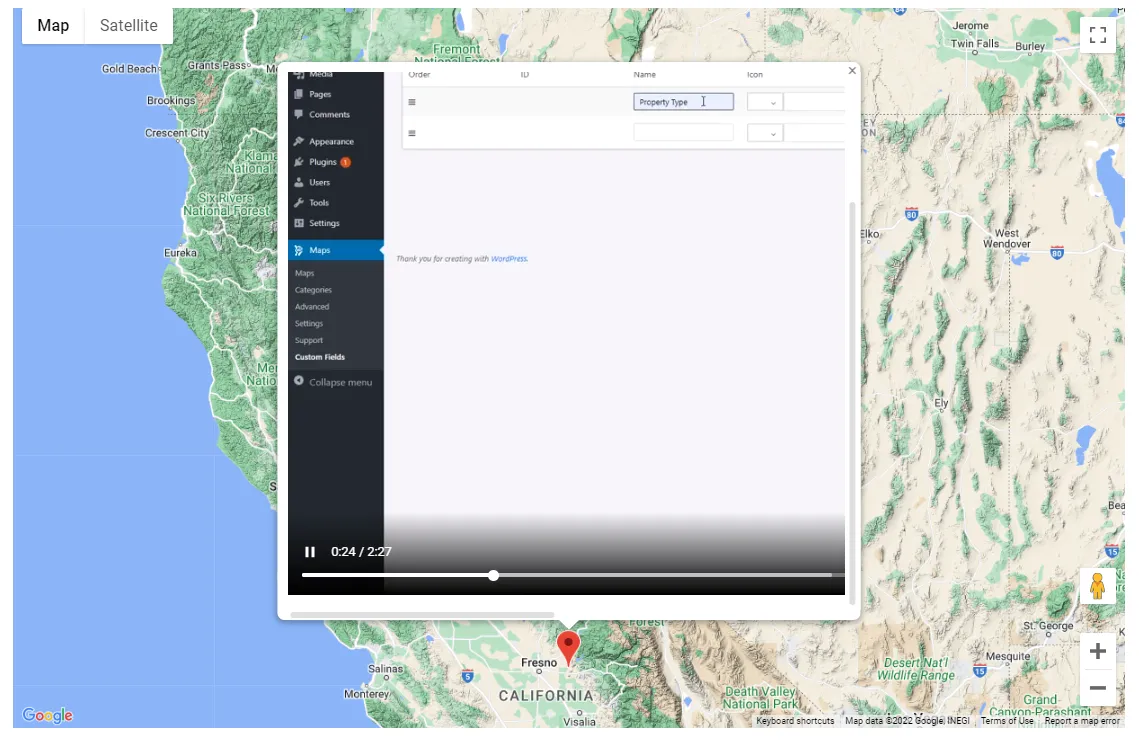Image resolution: width=1139 pixels, height=745 pixels.
Task: Zoom out on the map
Action: point(1098,688)
